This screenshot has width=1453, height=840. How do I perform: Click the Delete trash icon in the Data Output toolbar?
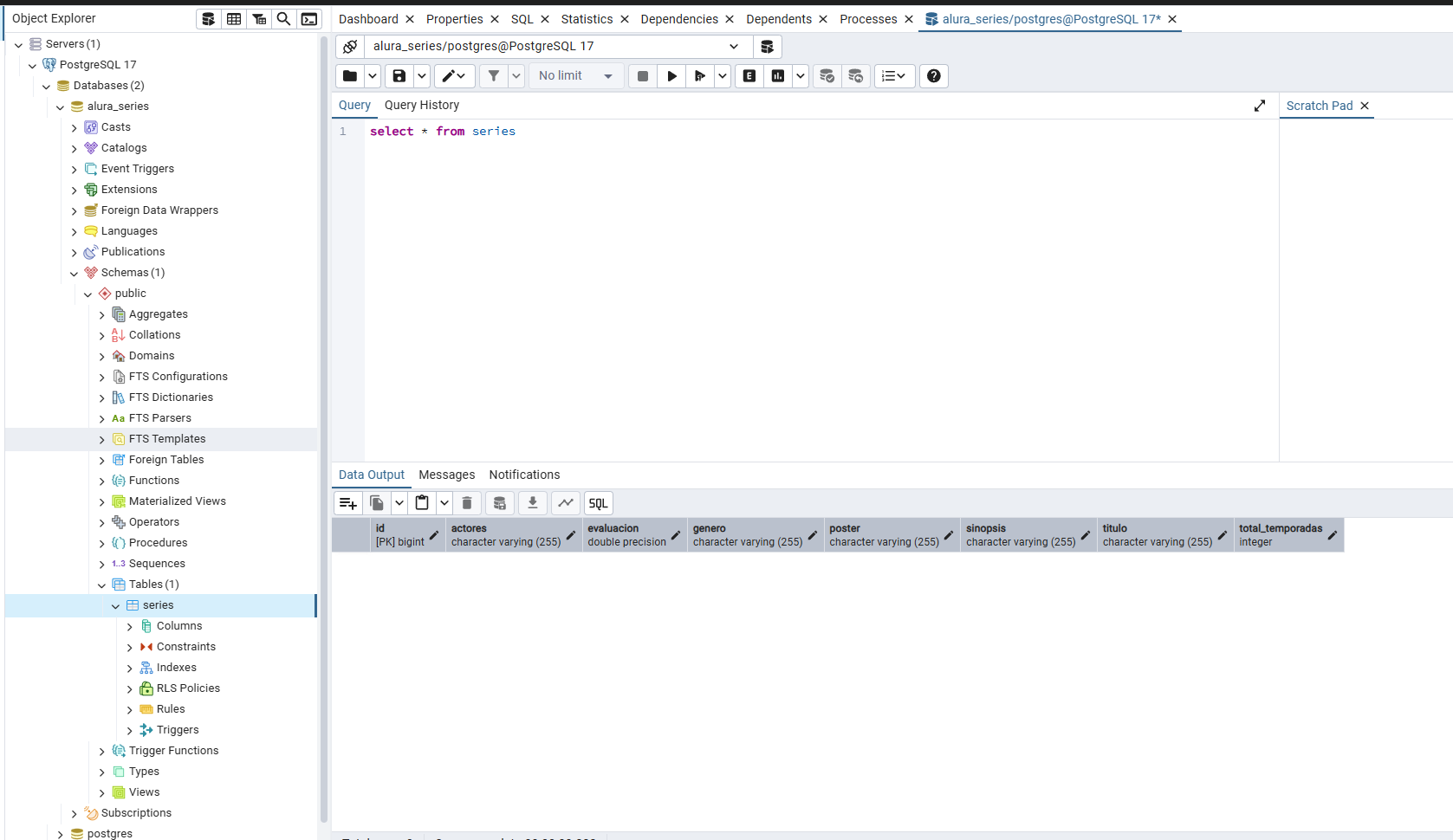467,503
